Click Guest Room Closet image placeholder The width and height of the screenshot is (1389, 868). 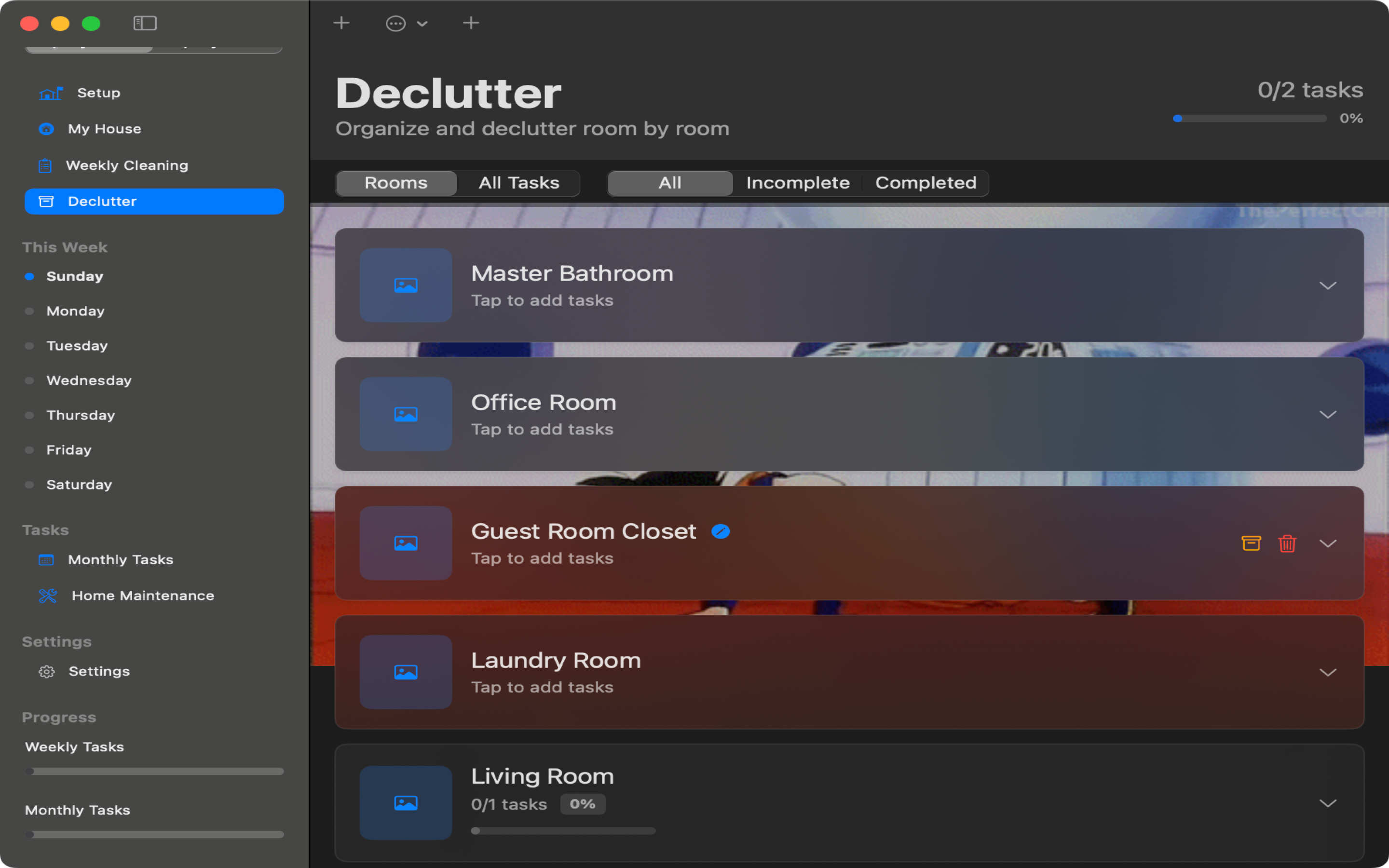406,543
